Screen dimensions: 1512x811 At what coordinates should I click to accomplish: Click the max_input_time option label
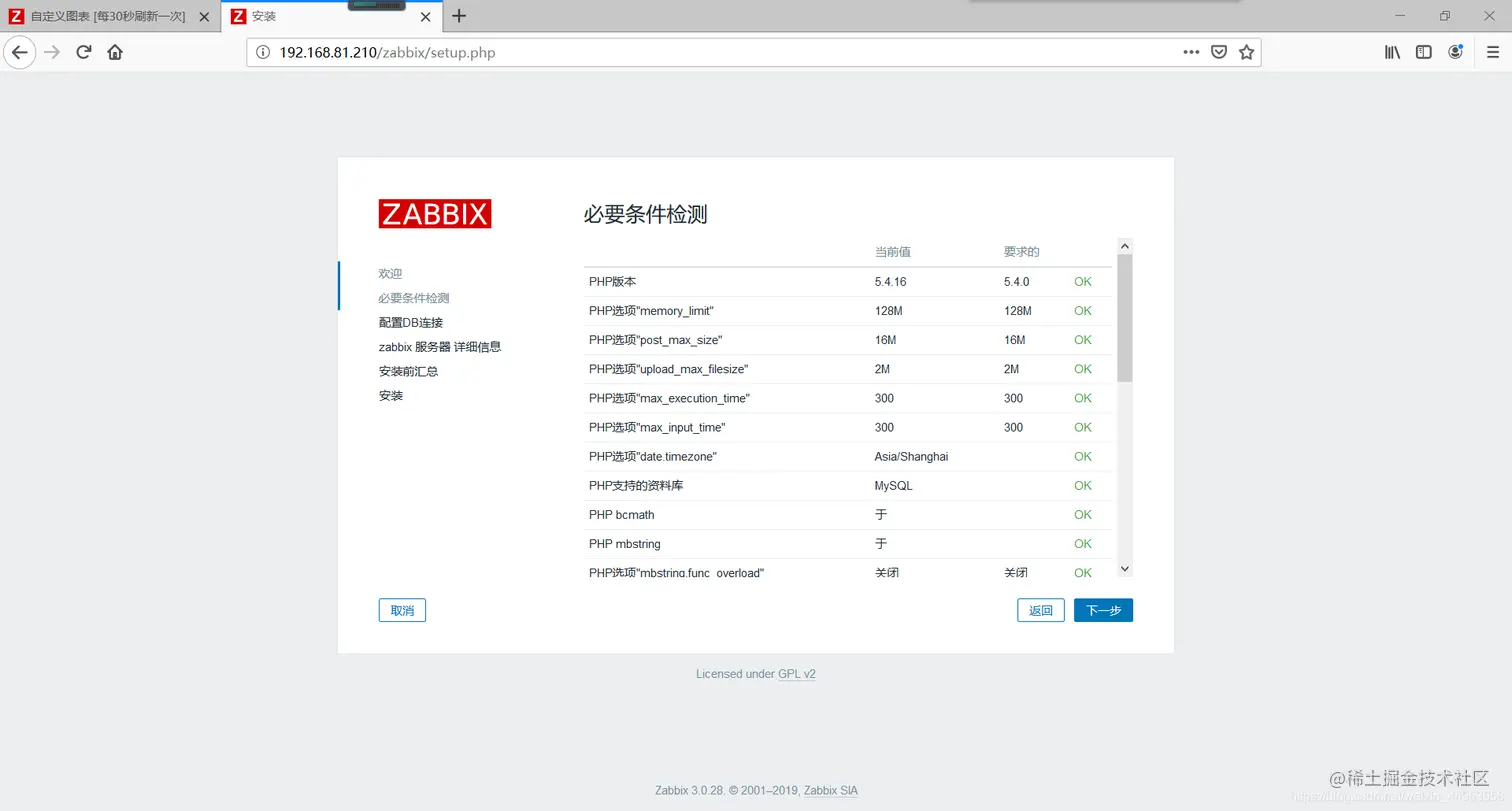click(657, 427)
